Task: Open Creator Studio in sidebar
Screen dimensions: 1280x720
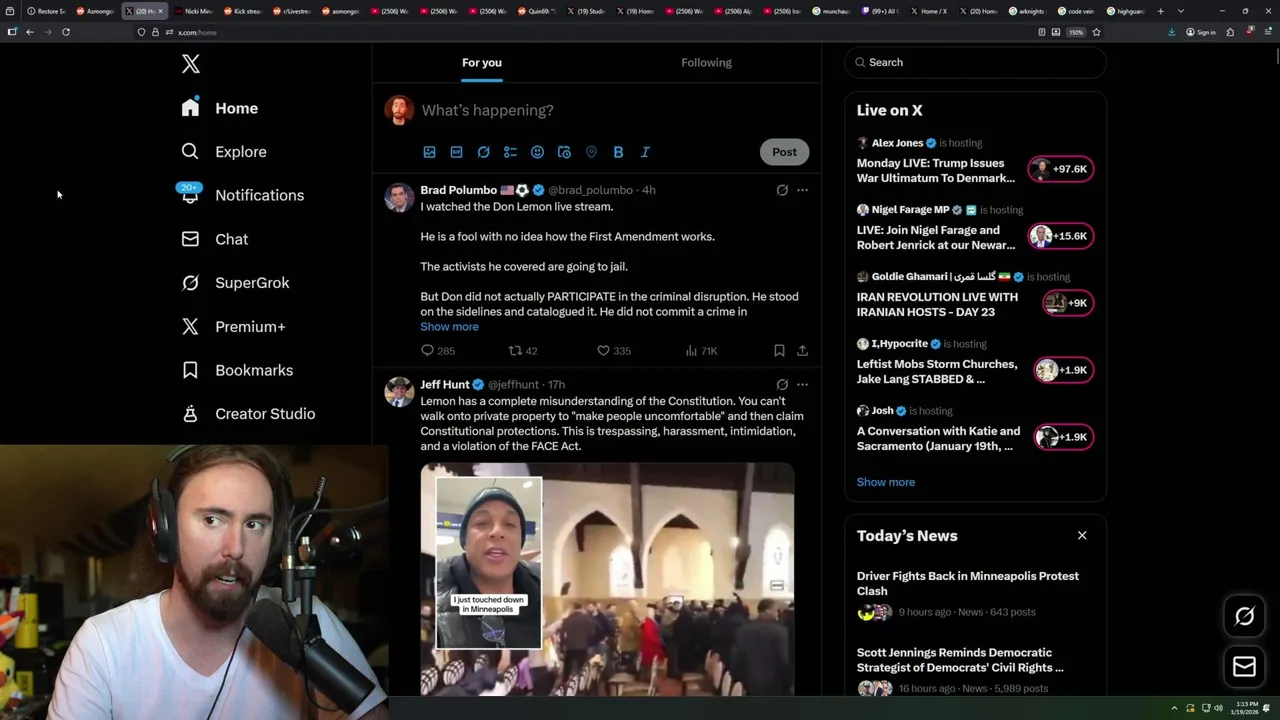Action: [x=247, y=414]
